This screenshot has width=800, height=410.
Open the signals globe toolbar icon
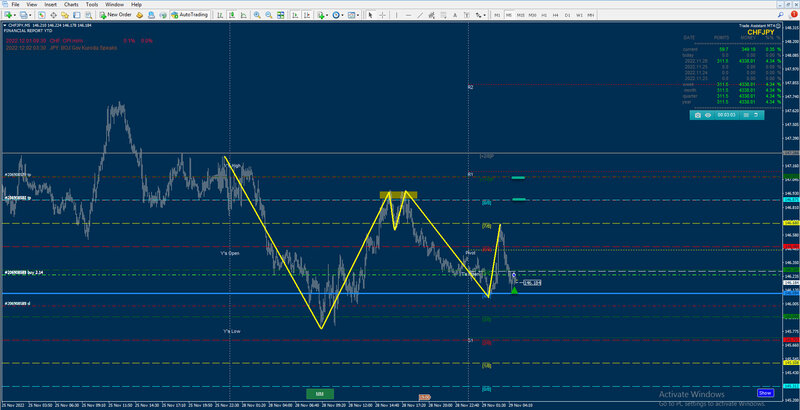point(163,15)
